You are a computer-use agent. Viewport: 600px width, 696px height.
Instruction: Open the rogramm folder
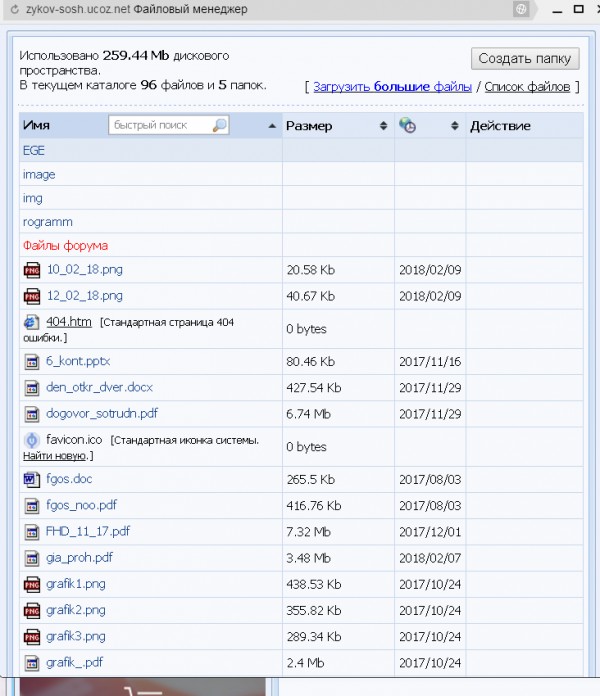47,222
